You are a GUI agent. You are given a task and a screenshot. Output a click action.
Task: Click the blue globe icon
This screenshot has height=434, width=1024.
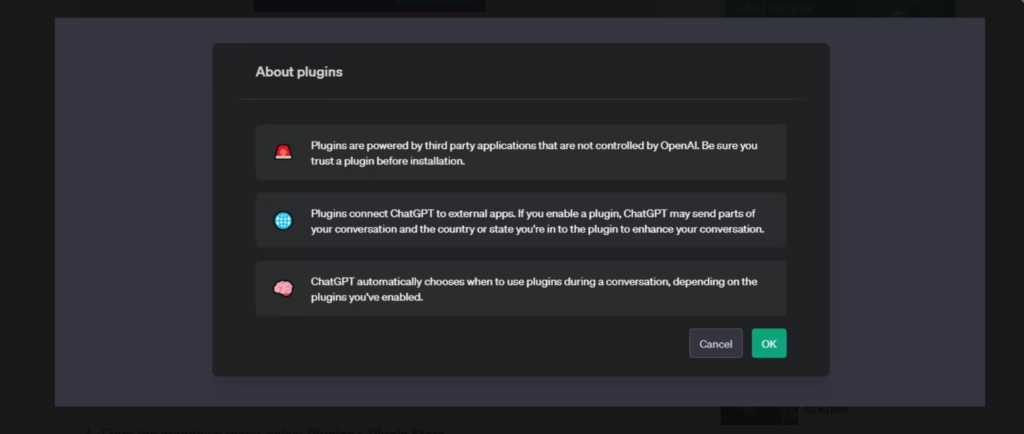(284, 221)
